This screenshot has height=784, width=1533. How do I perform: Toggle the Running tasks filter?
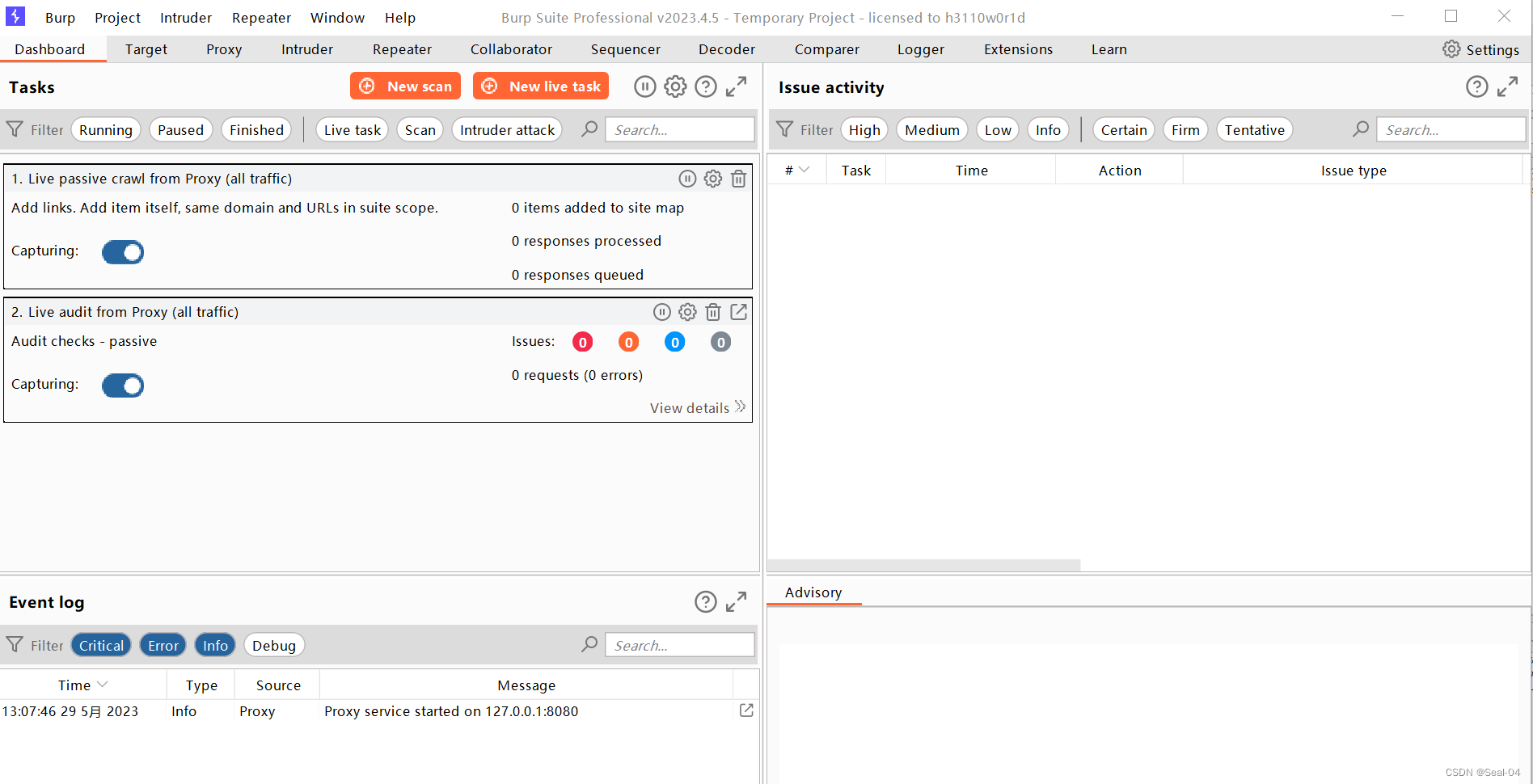tap(106, 130)
